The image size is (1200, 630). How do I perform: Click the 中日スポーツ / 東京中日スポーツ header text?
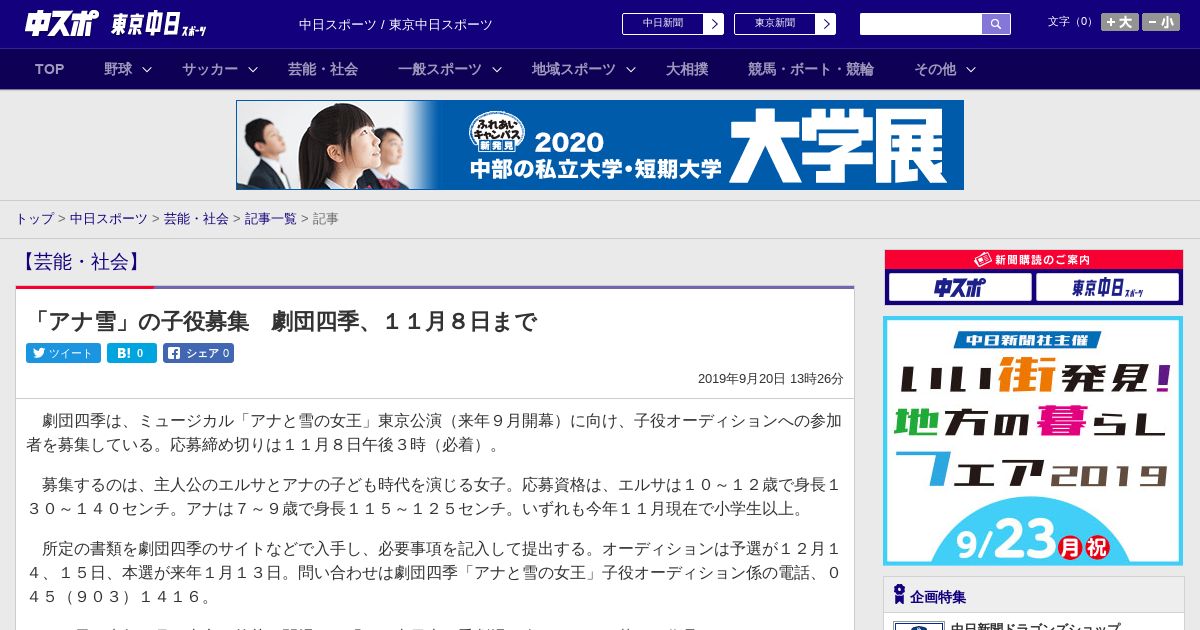[x=396, y=24]
